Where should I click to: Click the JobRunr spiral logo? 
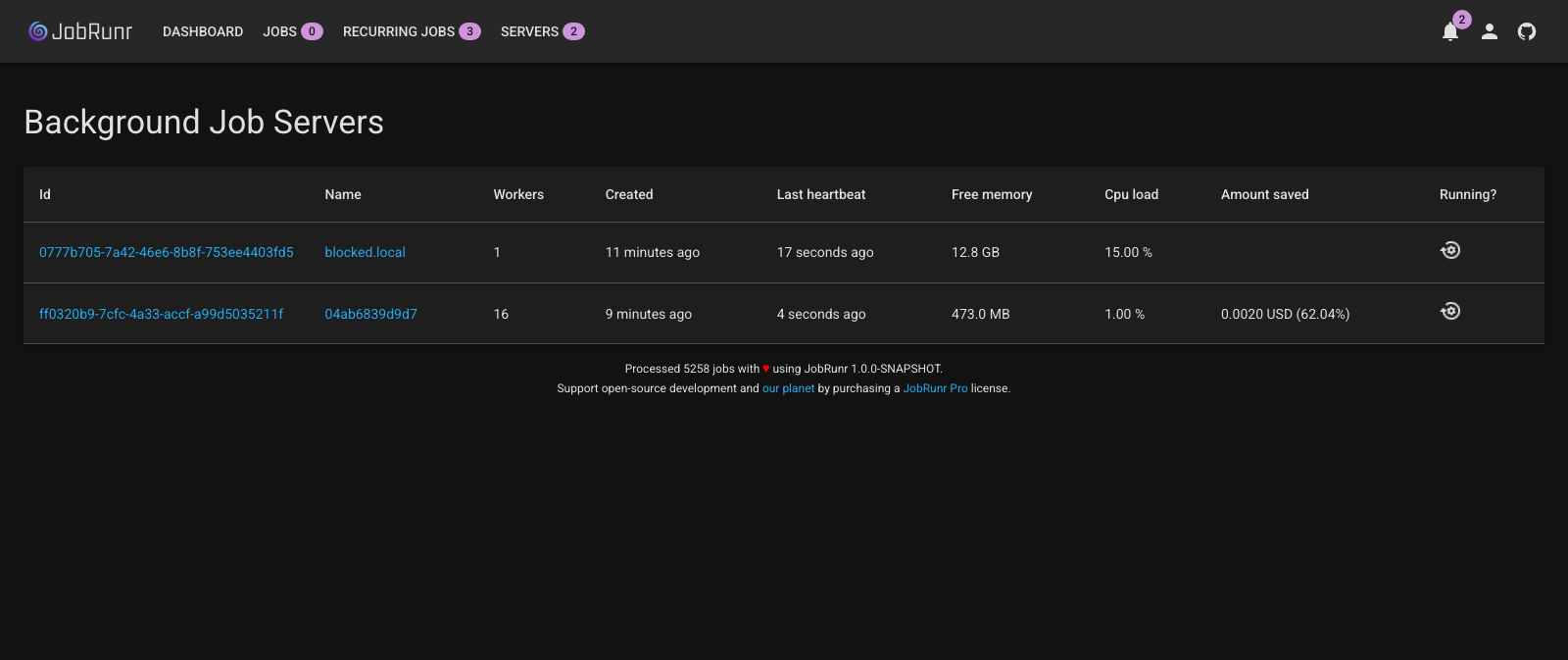pyautogui.click(x=38, y=31)
